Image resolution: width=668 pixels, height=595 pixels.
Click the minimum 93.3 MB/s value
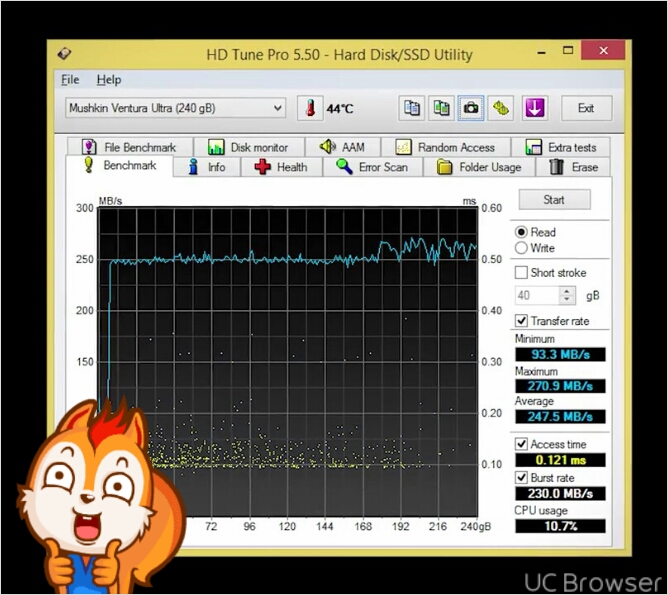560,354
